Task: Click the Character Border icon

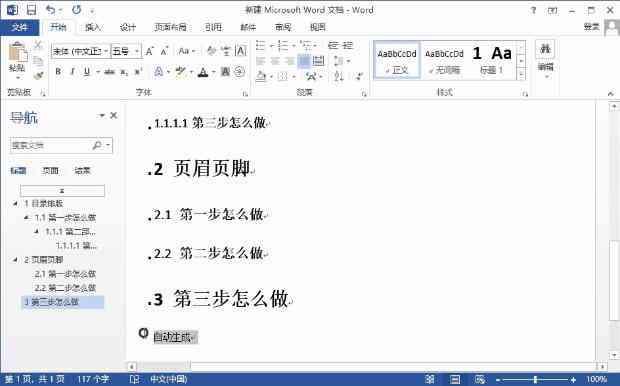Action: (x=240, y=51)
